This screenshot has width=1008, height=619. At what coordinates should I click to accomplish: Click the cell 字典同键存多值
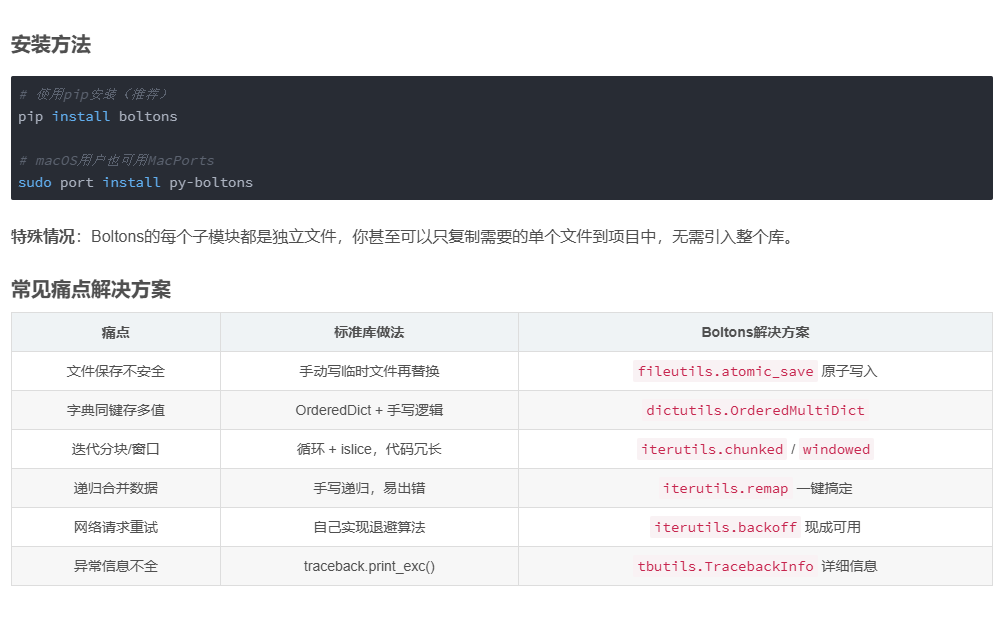pos(116,410)
